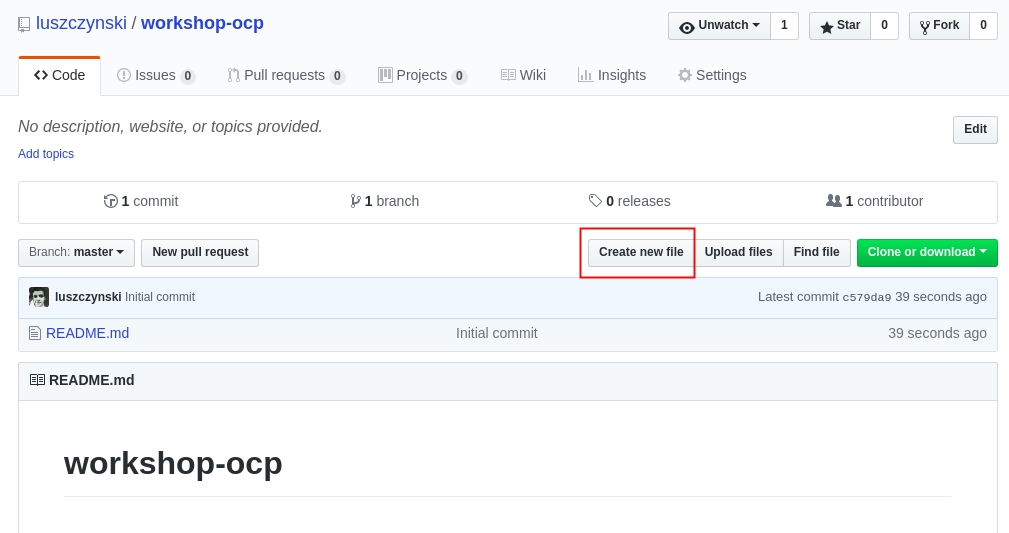Click the commit history clock icon

tap(111, 201)
